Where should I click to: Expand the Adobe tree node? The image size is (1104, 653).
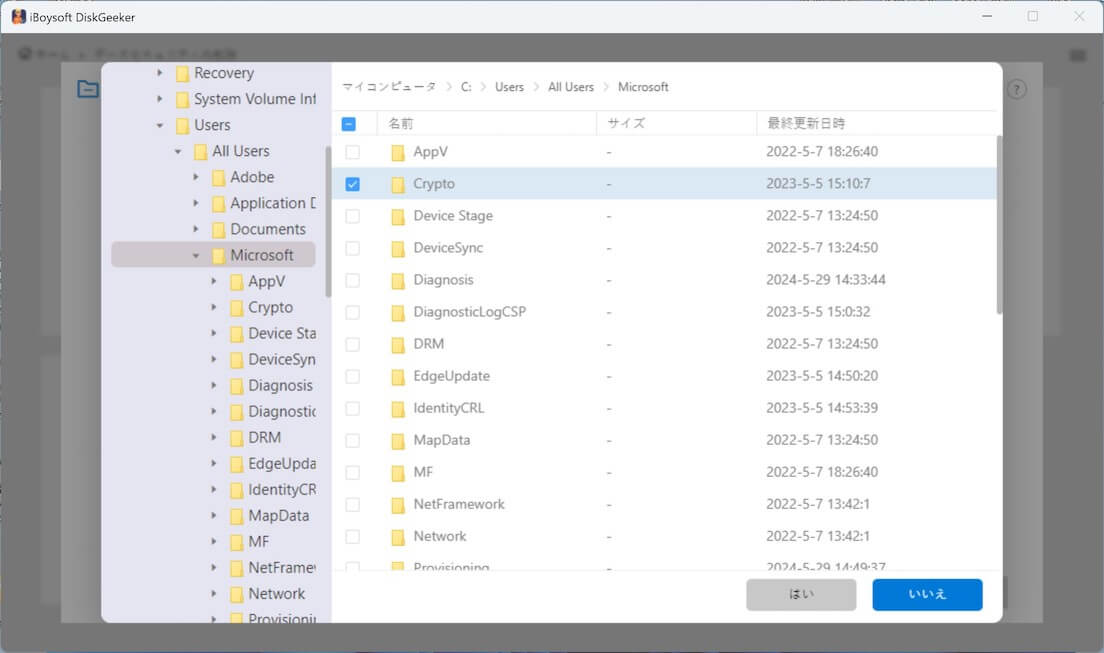[196, 177]
